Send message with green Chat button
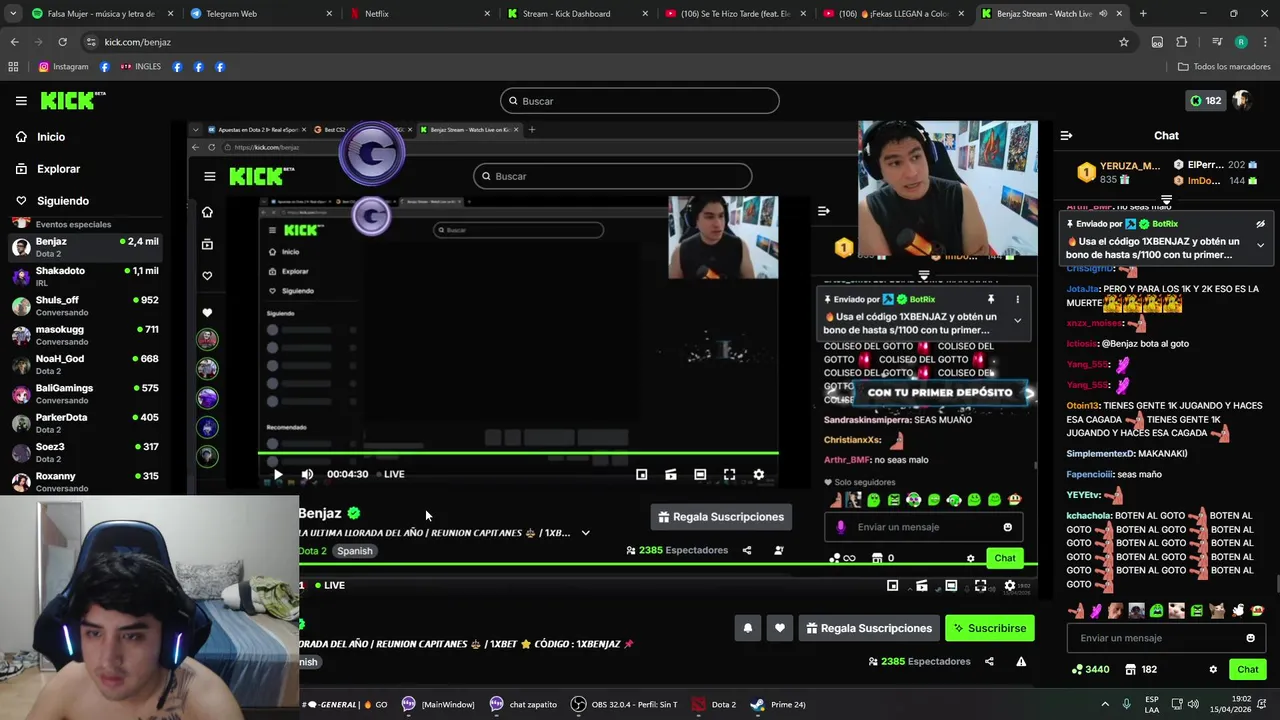1280x720 pixels. coord(1247,670)
